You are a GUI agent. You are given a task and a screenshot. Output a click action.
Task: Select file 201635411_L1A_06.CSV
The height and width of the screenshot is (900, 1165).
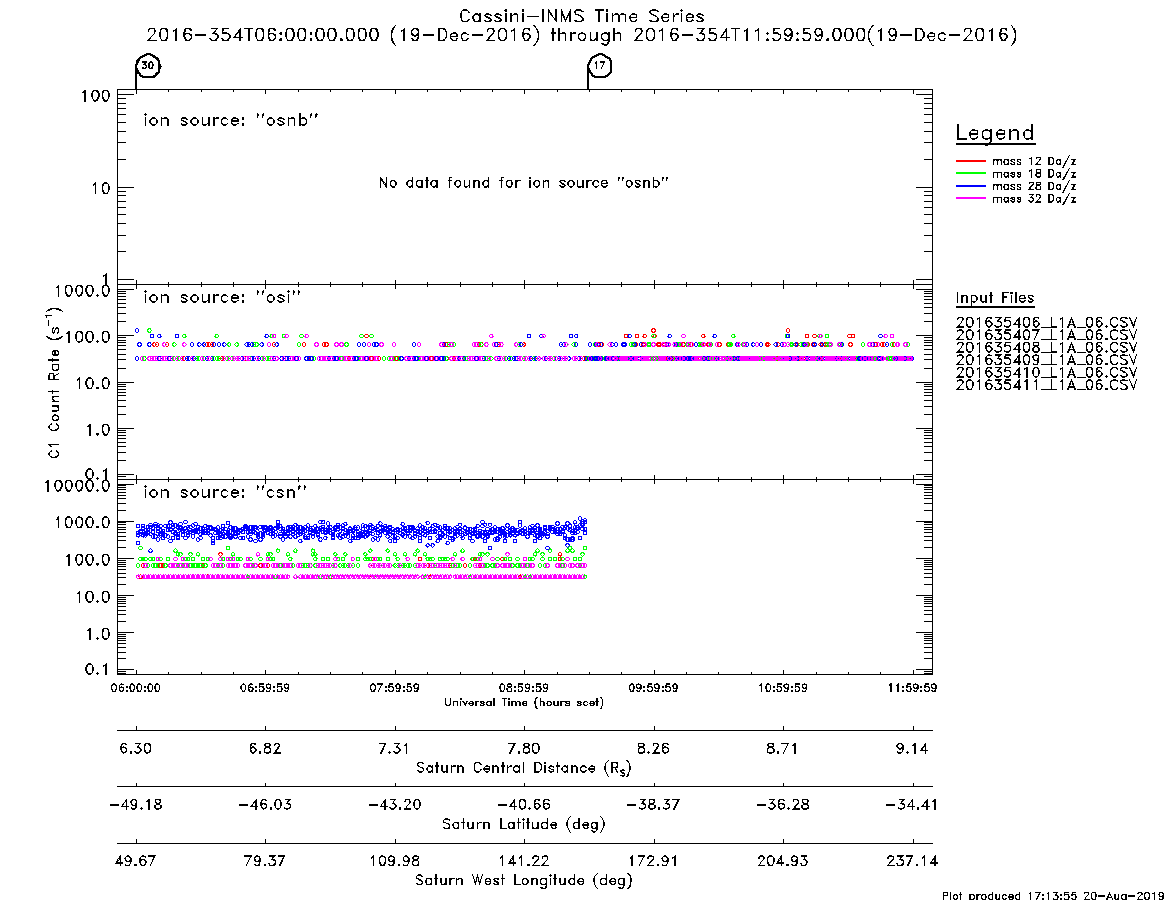tap(1046, 385)
